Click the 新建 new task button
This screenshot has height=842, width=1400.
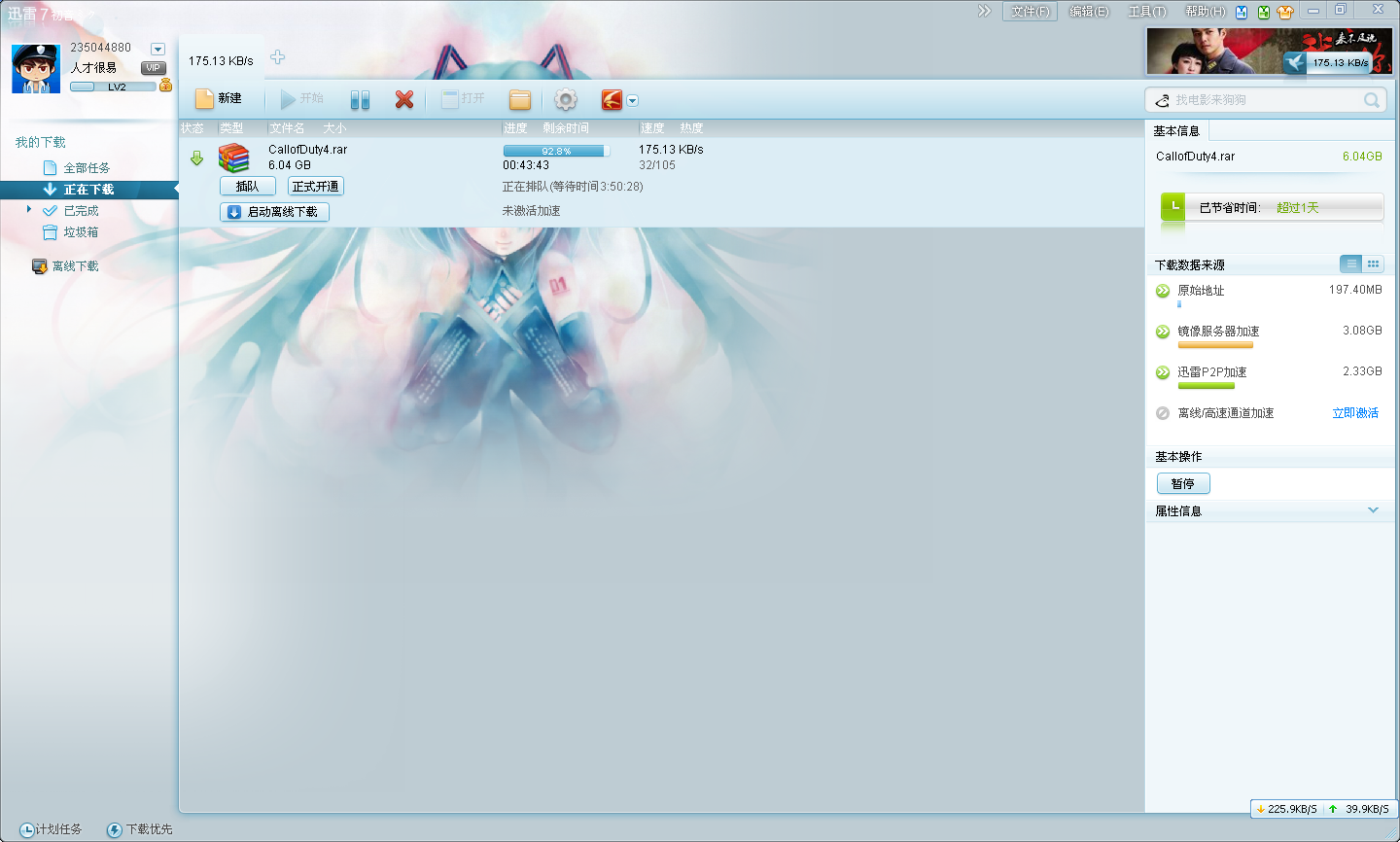click(x=219, y=99)
